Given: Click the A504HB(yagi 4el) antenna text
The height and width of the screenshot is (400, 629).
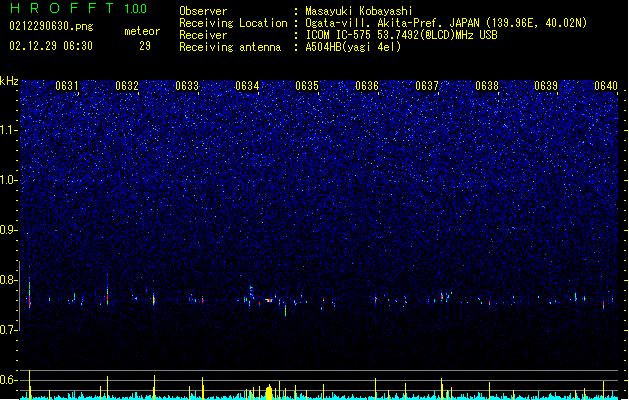Looking at the screenshot, I should (353, 47).
